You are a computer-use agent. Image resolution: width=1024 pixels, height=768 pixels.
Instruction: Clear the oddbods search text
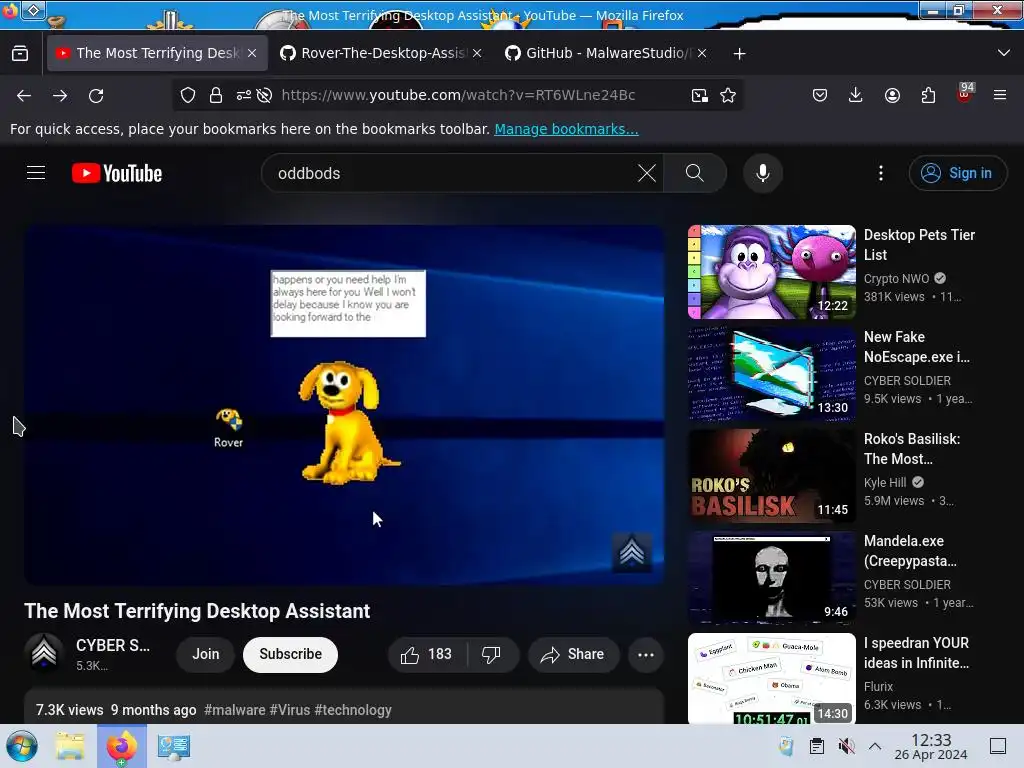[x=647, y=173]
